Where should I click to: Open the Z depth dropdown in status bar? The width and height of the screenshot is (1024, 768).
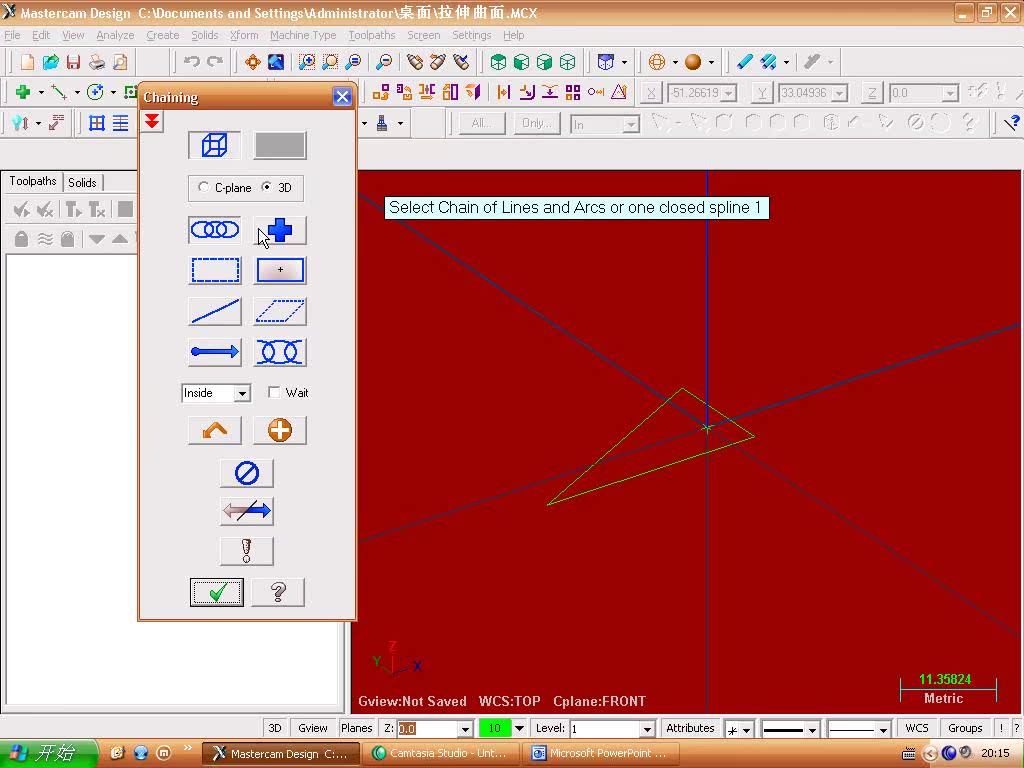465,729
